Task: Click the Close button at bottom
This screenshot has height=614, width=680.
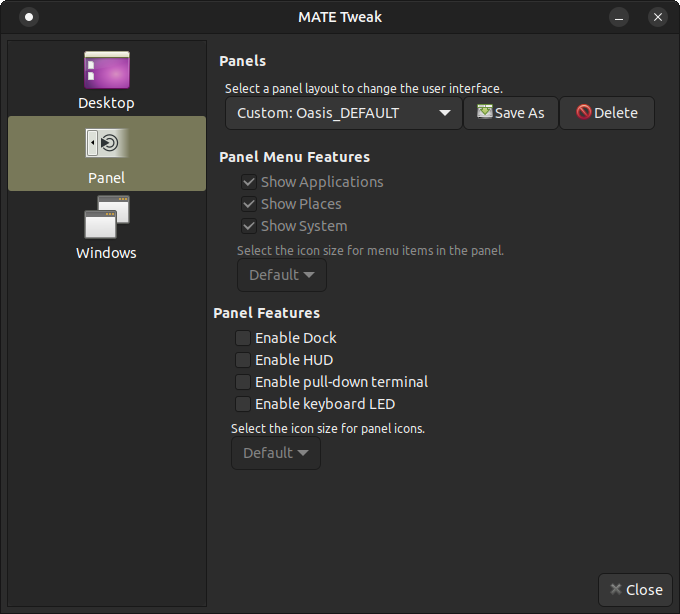Action: [x=635, y=590]
